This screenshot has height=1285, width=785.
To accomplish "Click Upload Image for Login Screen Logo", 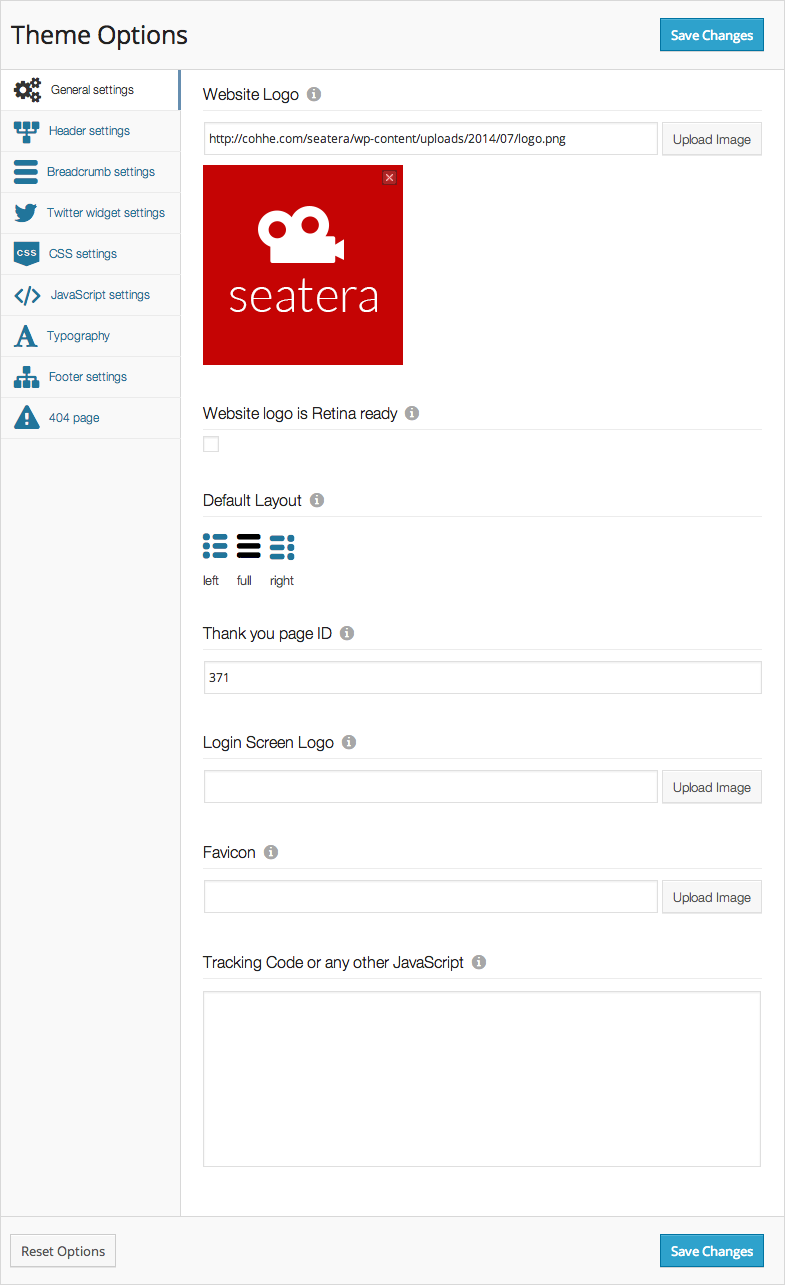I will pyautogui.click(x=711, y=787).
